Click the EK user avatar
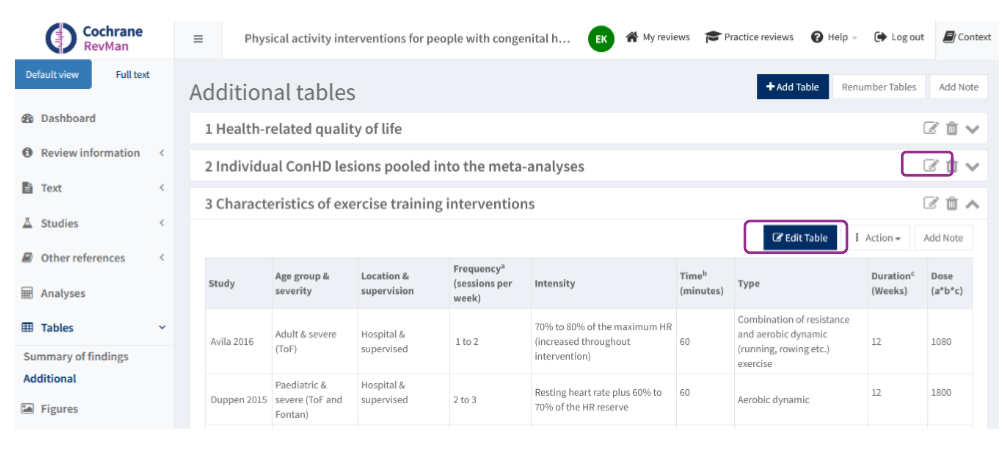Viewport: 1007px width, 454px height. tap(601, 38)
